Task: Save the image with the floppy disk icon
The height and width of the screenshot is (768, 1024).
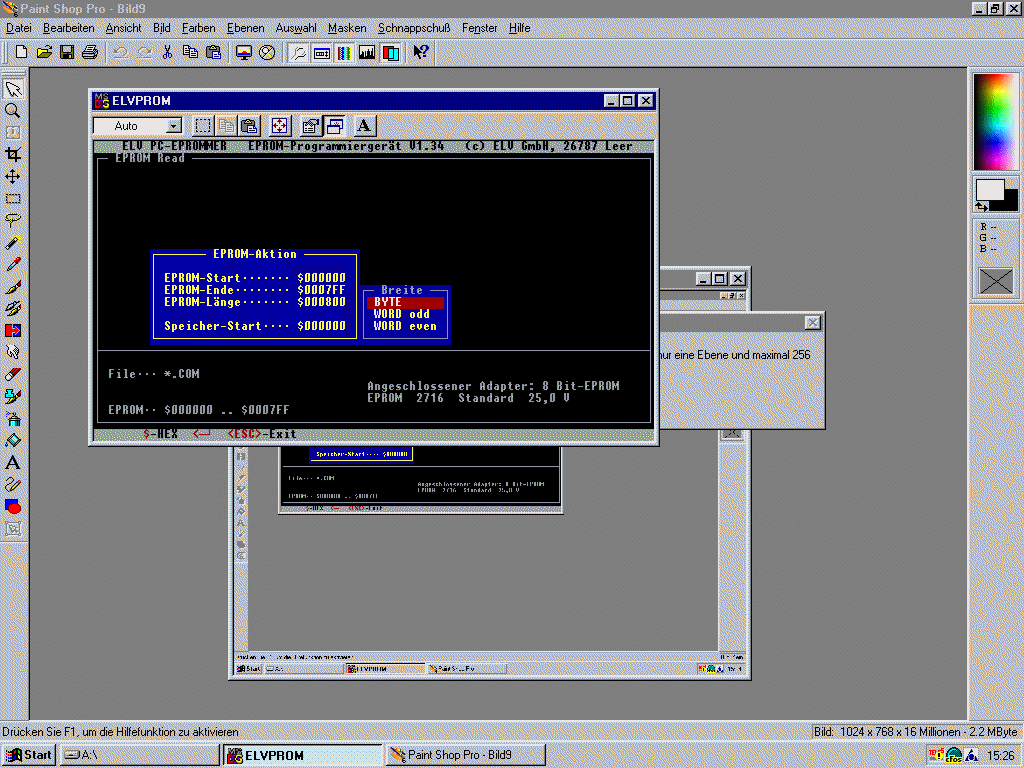Action: point(67,52)
